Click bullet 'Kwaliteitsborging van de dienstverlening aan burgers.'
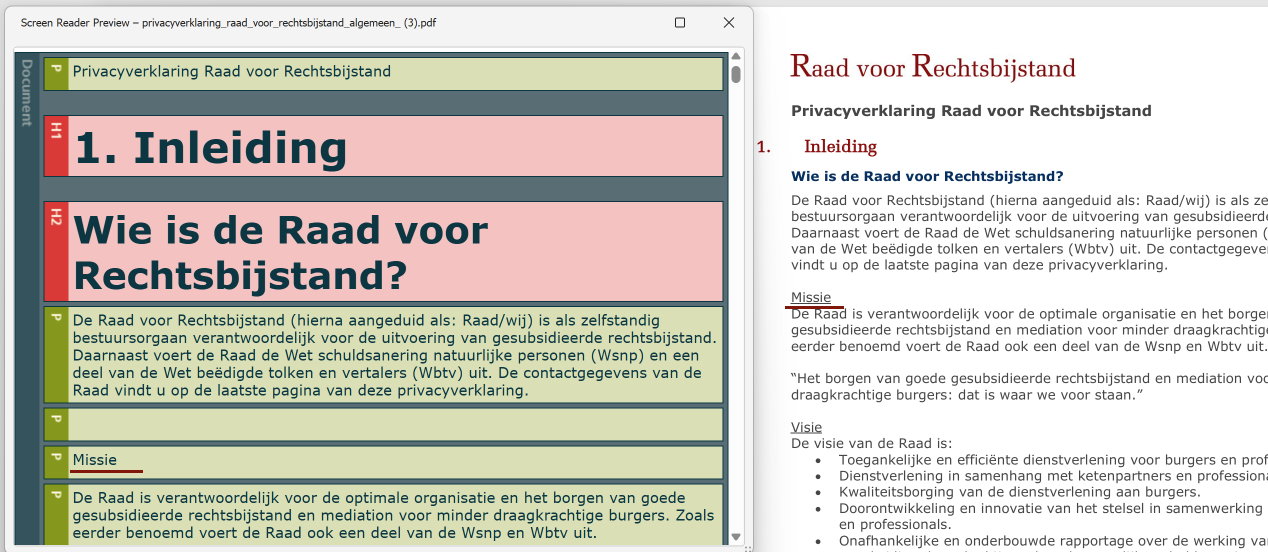This screenshot has height=552, width=1268. pos(1019,492)
